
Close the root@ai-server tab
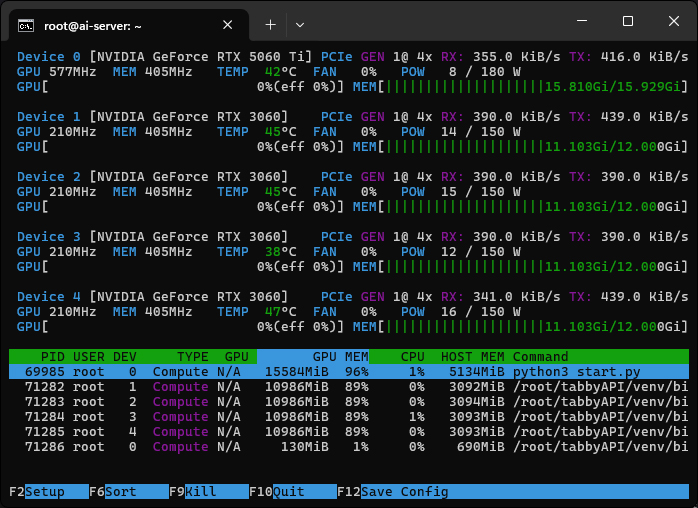[227, 25]
